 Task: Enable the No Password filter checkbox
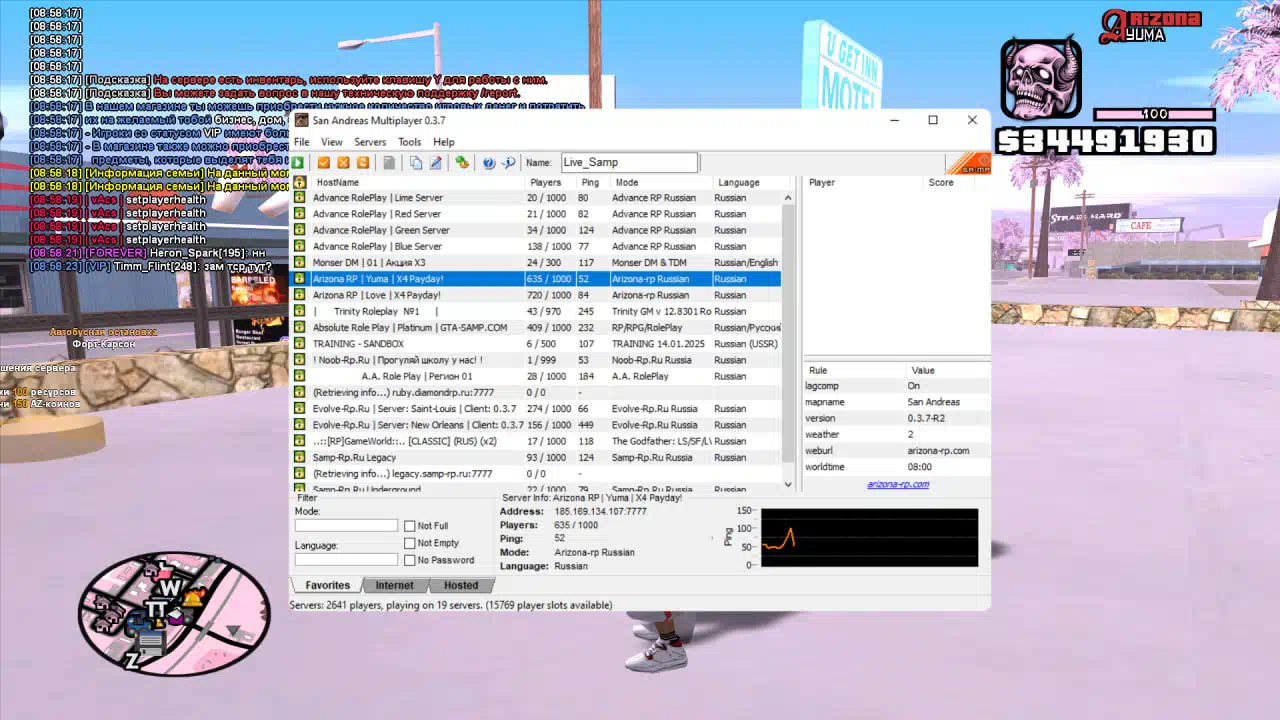[409, 560]
